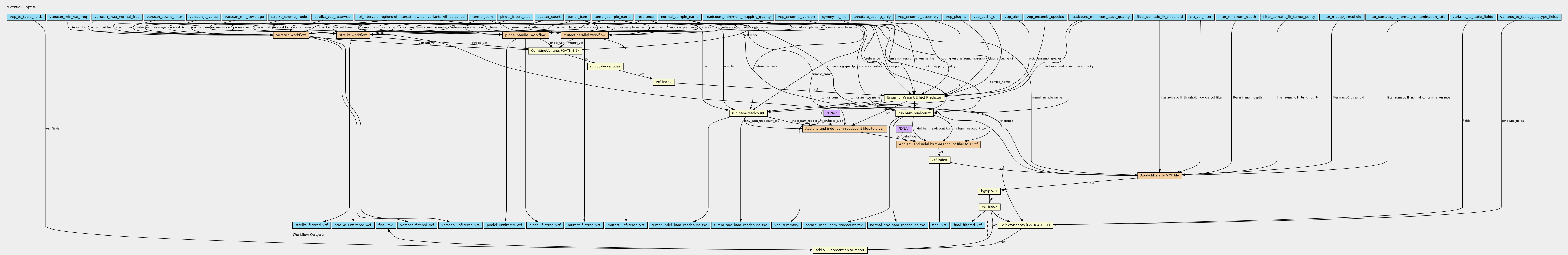
Task: Select the vep_to_table_fields input node
Action: pyautogui.click(x=26, y=17)
